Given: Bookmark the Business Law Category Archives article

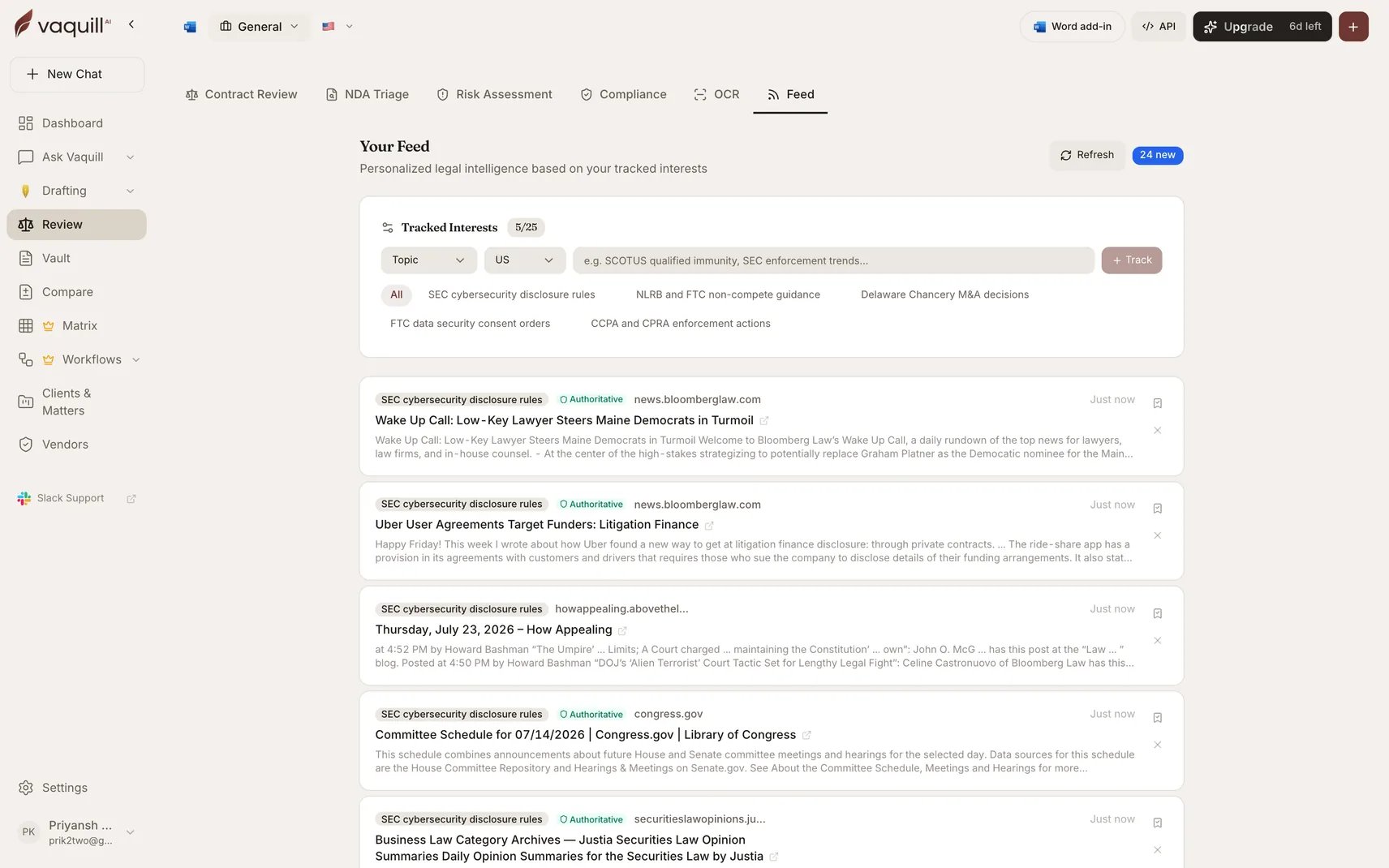Looking at the screenshot, I should click(x=1158, y=823).
